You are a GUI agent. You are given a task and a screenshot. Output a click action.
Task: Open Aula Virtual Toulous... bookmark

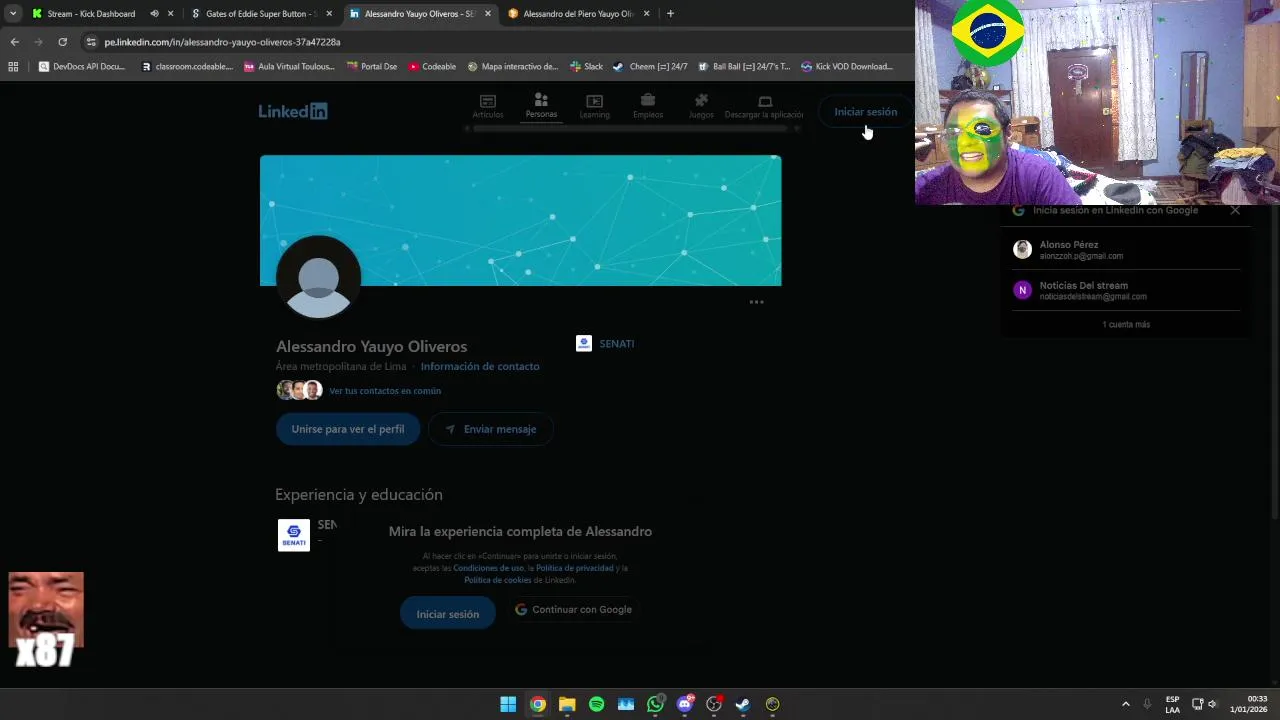pyautogui.click(x=290, y=67)
